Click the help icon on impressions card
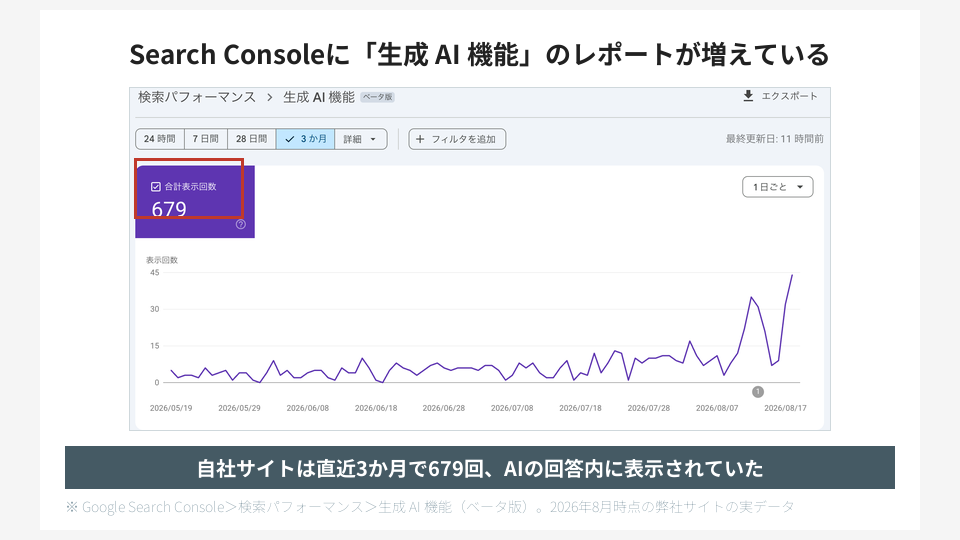This screenshot has width=960, height=540. 241,224
